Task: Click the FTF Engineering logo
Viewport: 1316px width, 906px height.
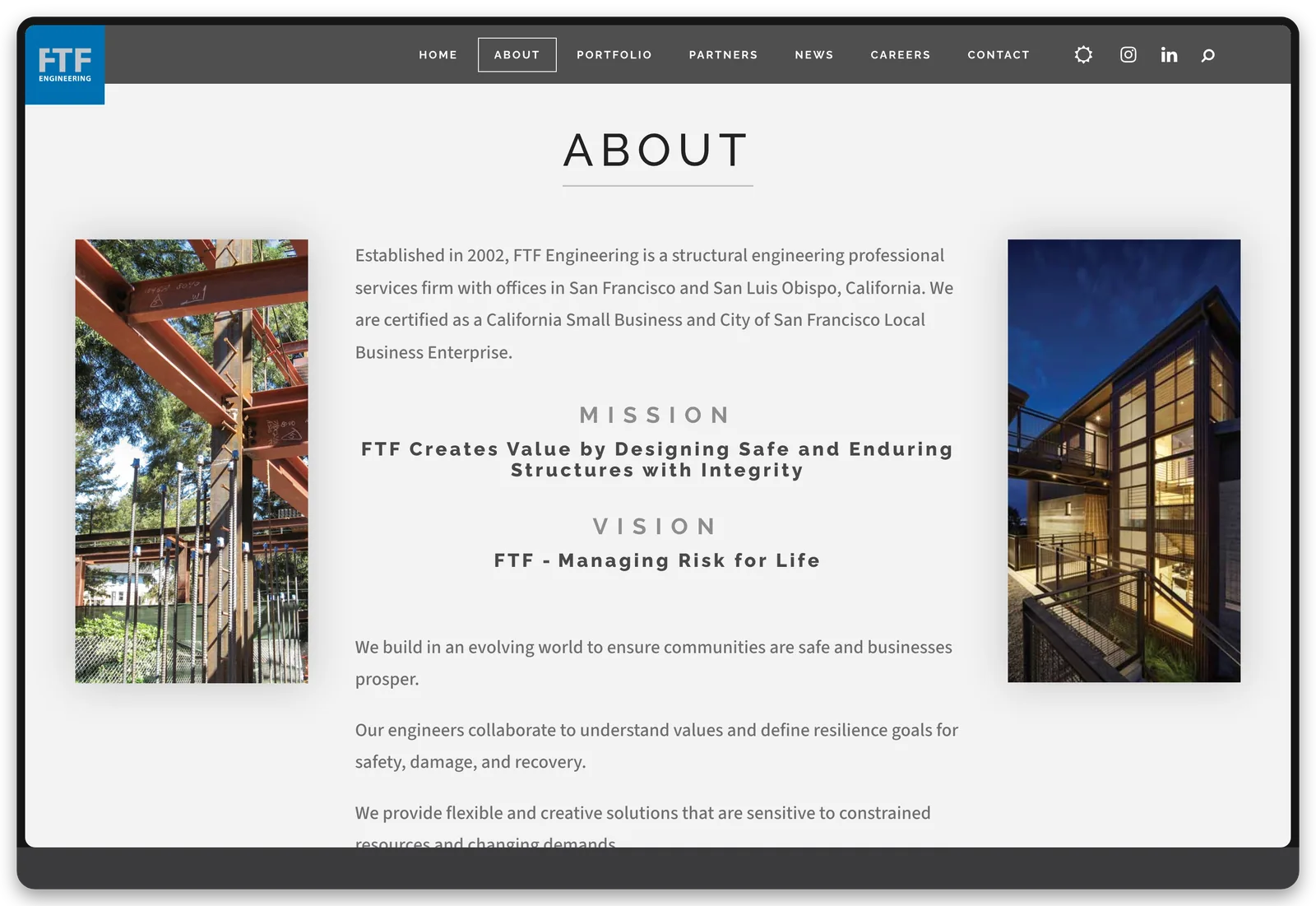Action: [65, 64]
